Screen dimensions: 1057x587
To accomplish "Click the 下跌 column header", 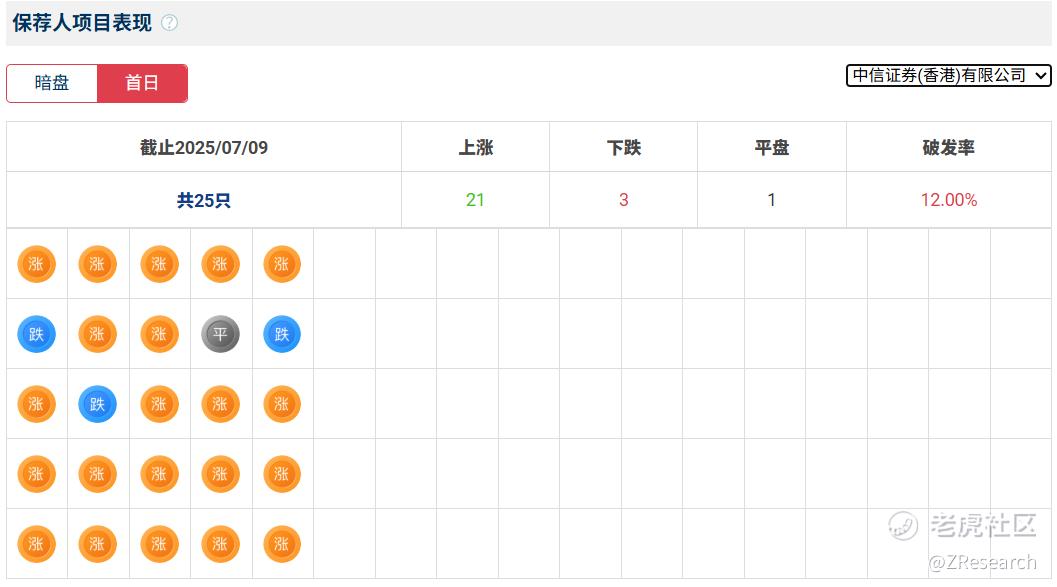I will coord(624,148).
